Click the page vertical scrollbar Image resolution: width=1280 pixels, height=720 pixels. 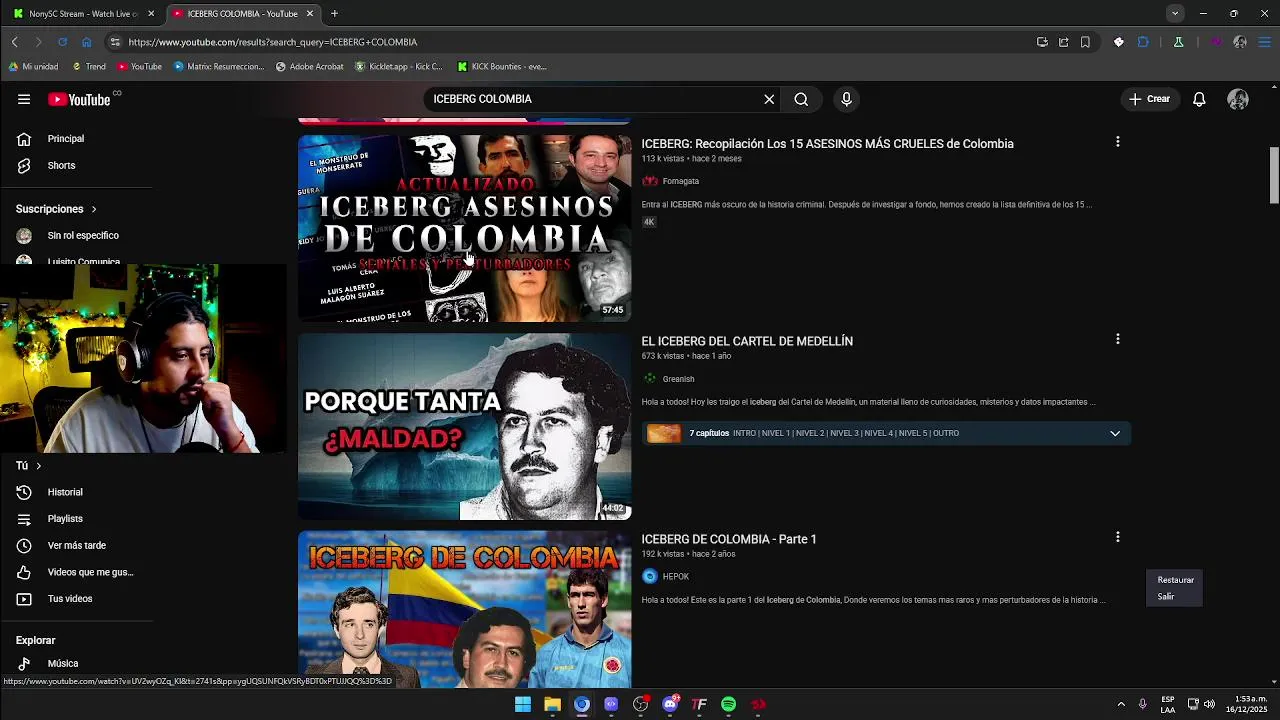point(1274,176)
